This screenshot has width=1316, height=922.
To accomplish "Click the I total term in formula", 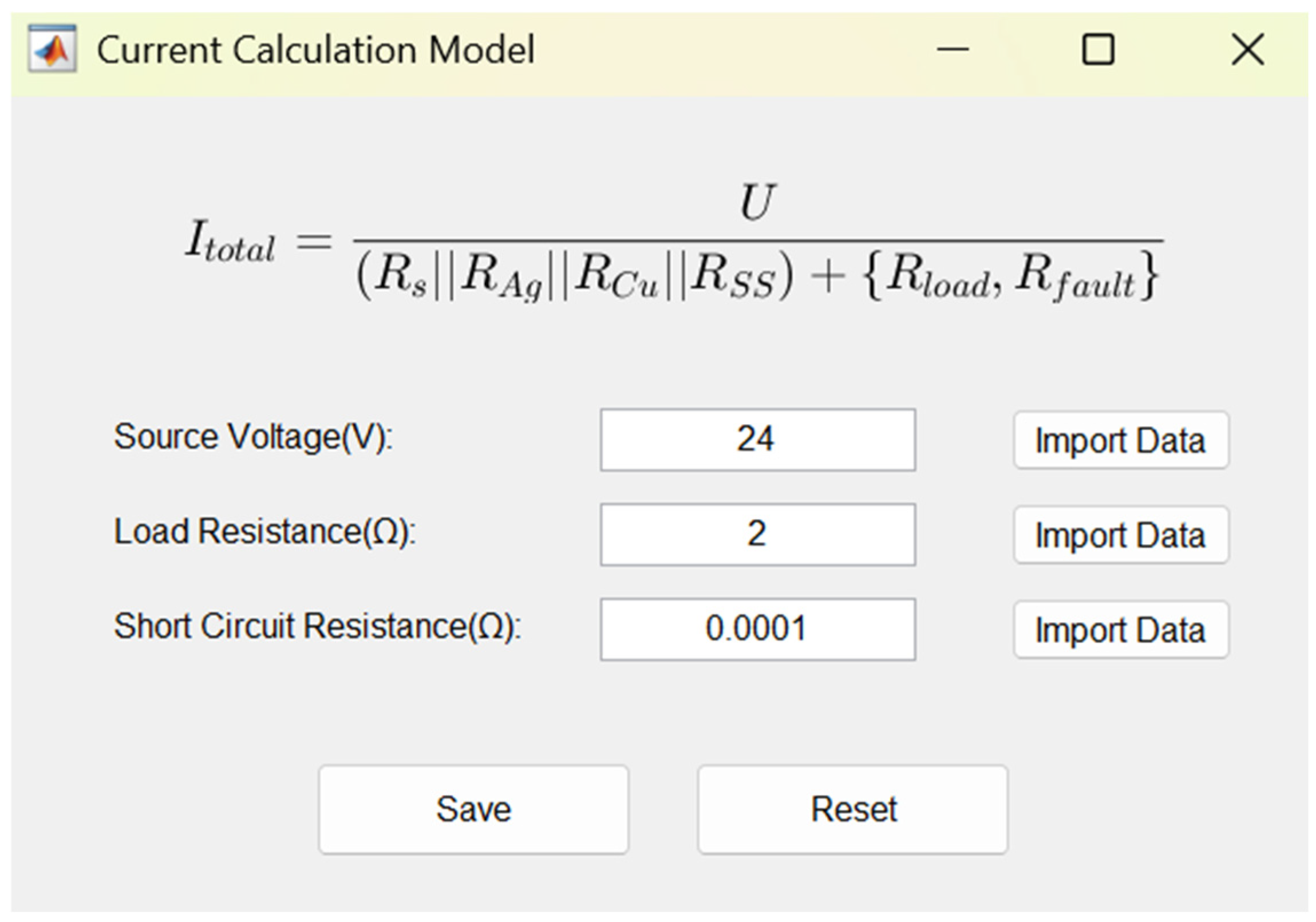I will tap(230, 242).
